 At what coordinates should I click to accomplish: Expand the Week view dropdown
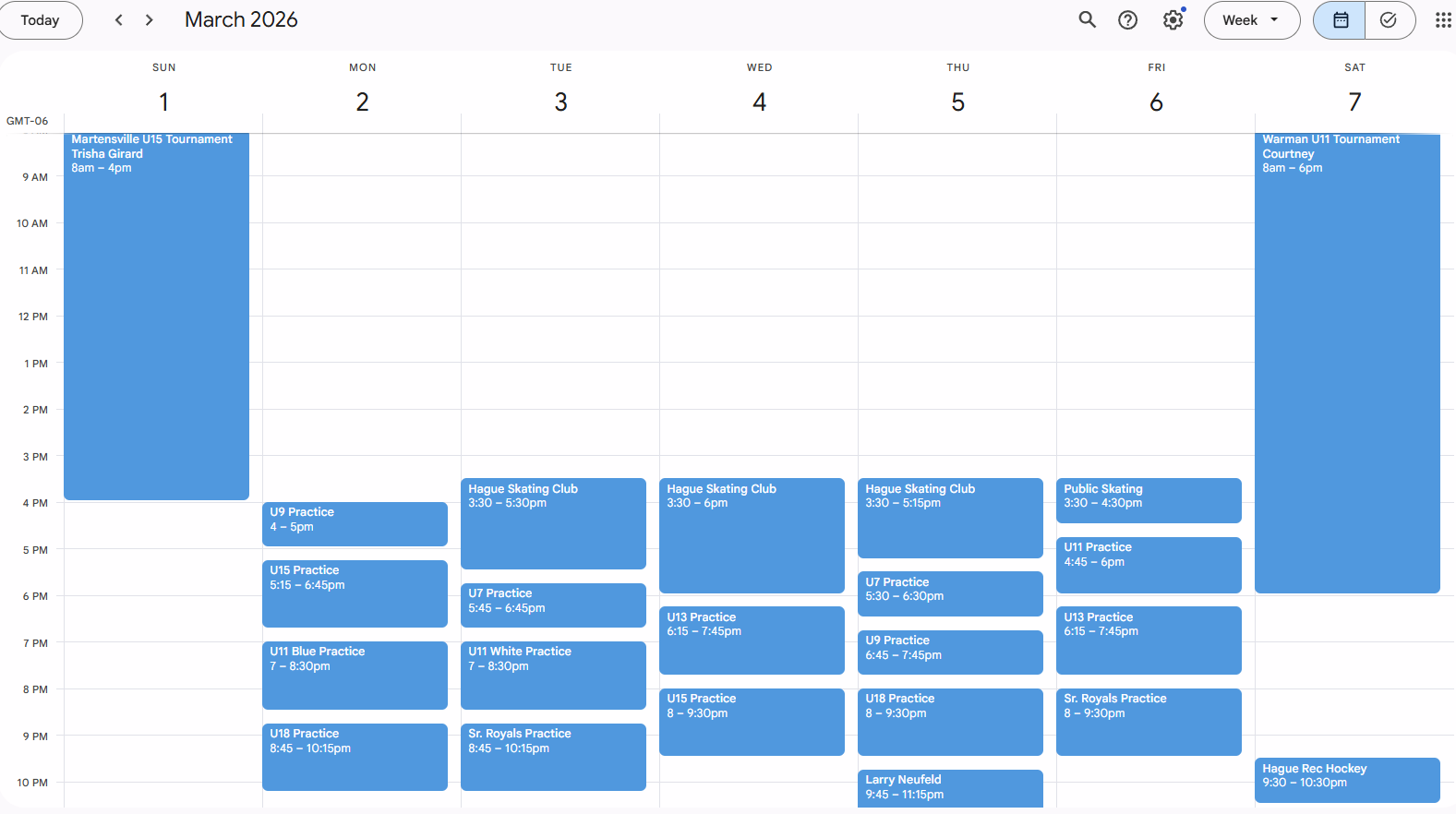tap(1251, 20)
